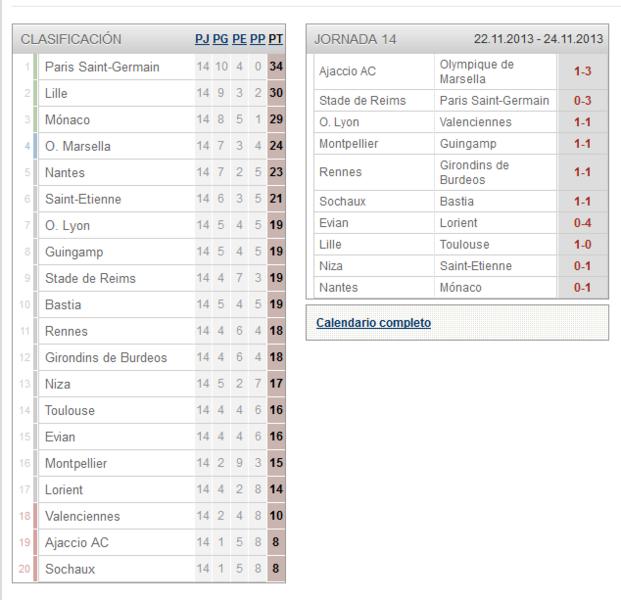Click the Nantes vs Mónaco 0-1 score
The image size is (621, 600).
pos(583,287)
